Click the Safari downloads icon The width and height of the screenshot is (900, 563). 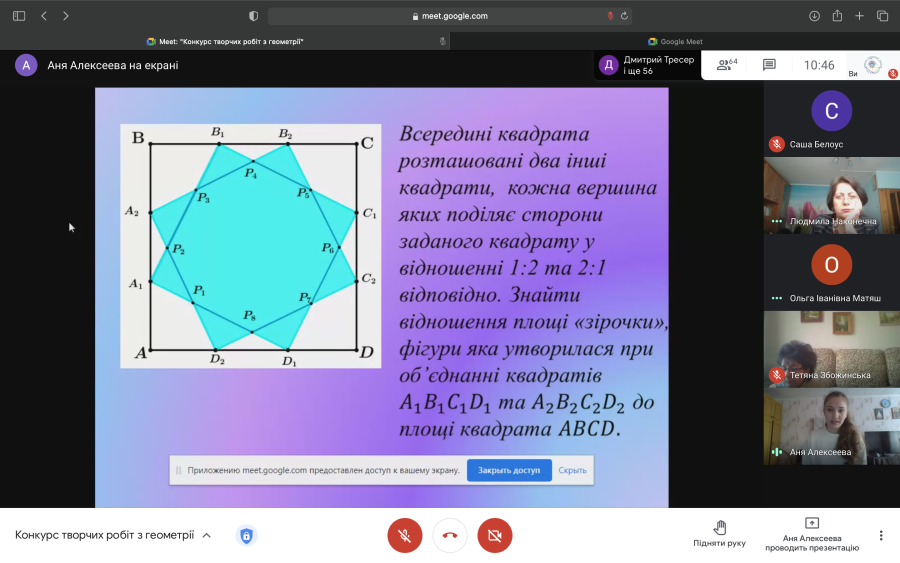pyautogui.click(x=814, y=16)
